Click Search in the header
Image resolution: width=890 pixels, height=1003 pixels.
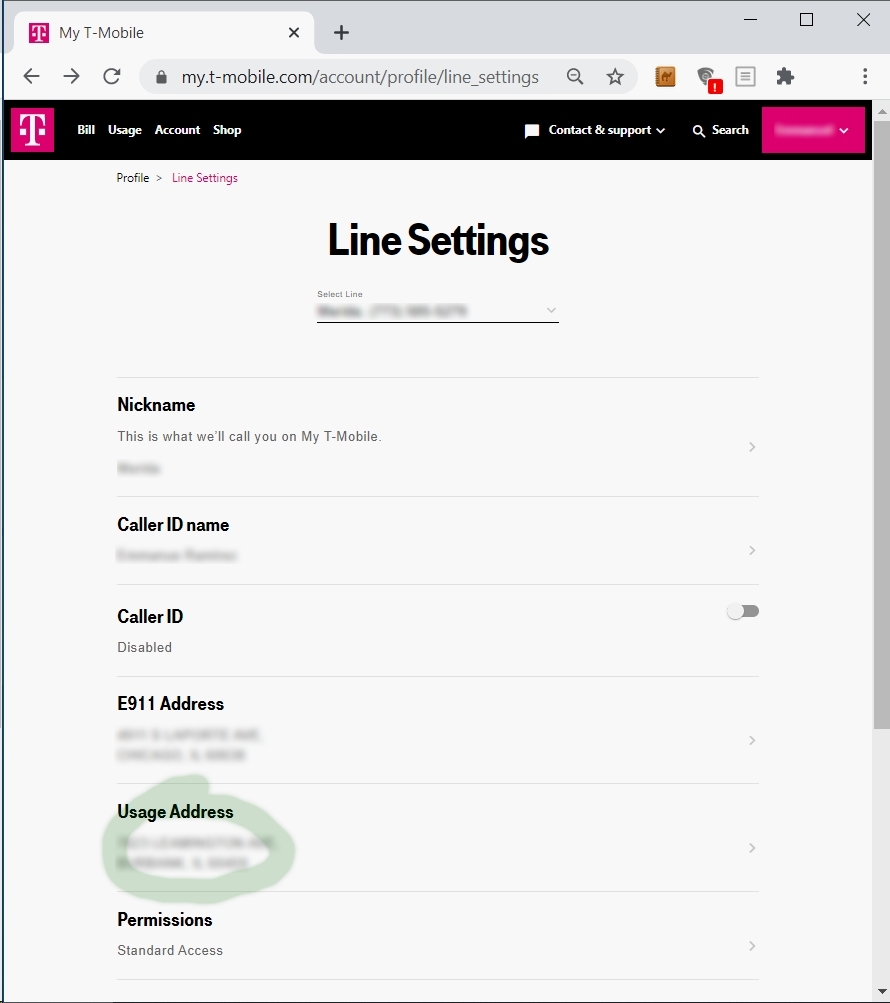[720, 130]
